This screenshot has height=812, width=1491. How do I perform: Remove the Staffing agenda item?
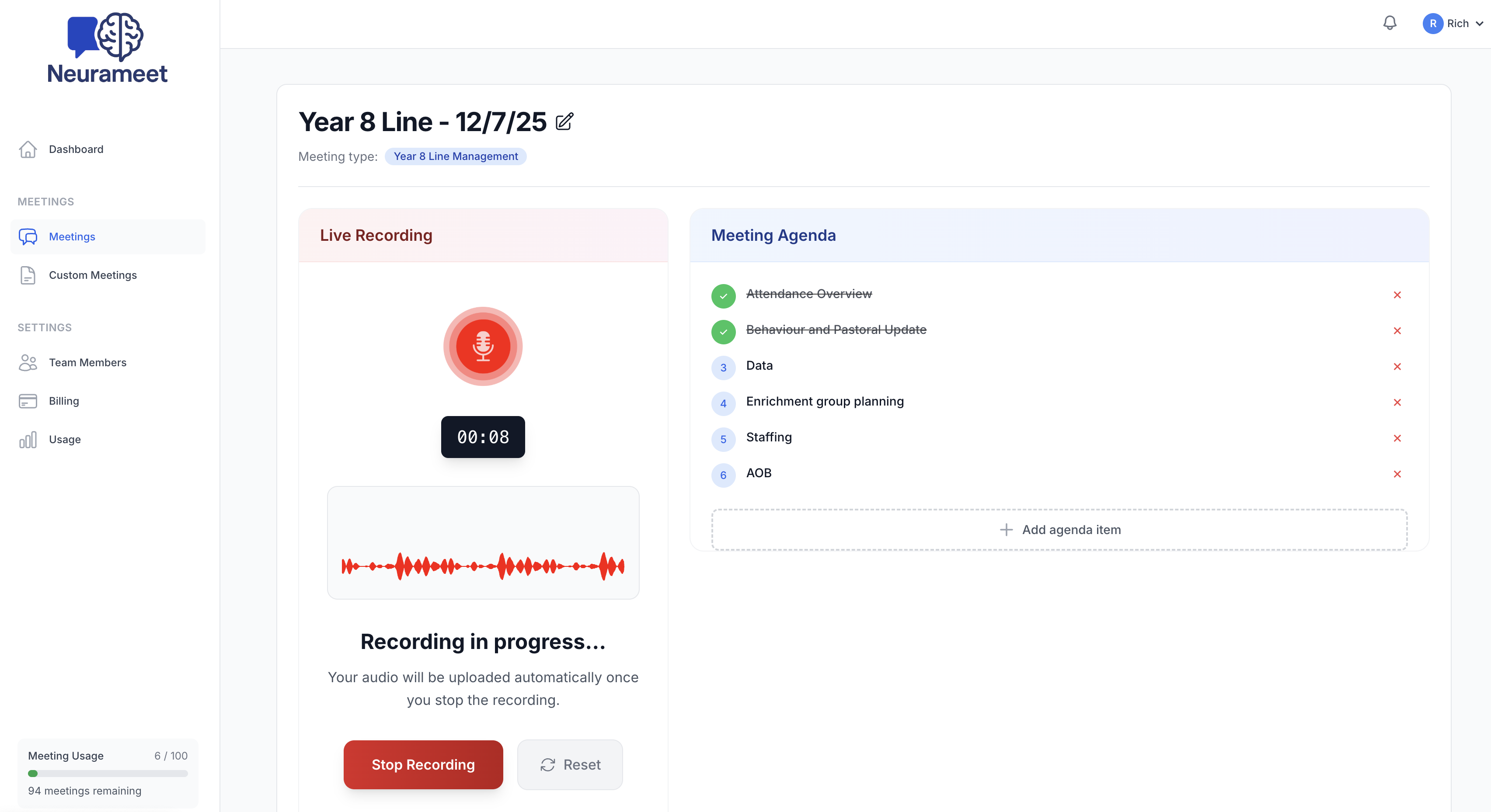click(1397, 438)
